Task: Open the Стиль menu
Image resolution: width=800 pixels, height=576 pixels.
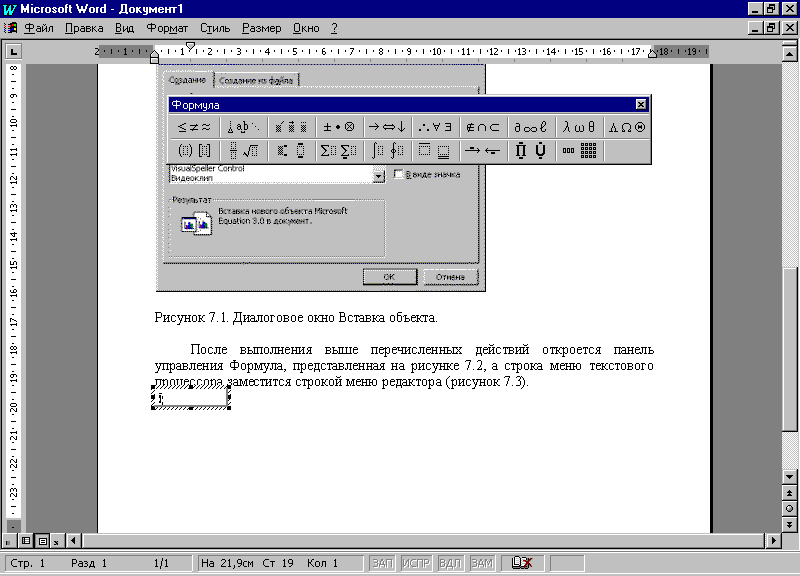Action: [215, 28]
